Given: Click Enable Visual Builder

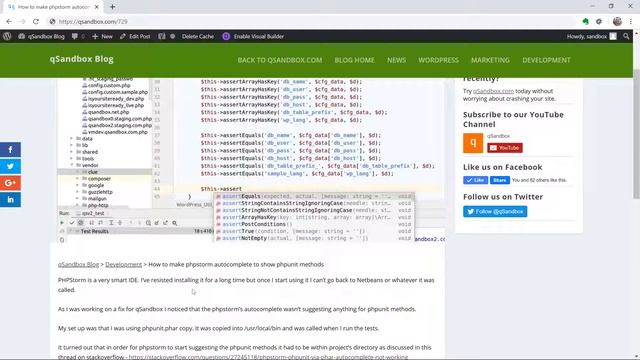Looking at the screenshot, I should [x=253, y=36].
